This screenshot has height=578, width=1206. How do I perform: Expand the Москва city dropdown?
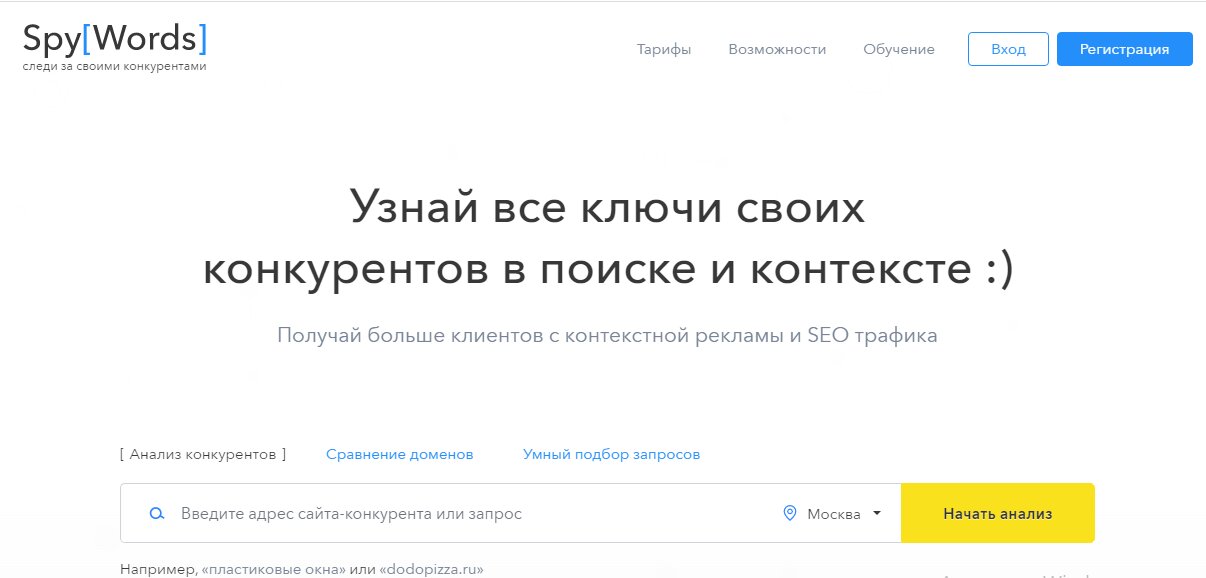pyautogui.click(x=835, y=512)
